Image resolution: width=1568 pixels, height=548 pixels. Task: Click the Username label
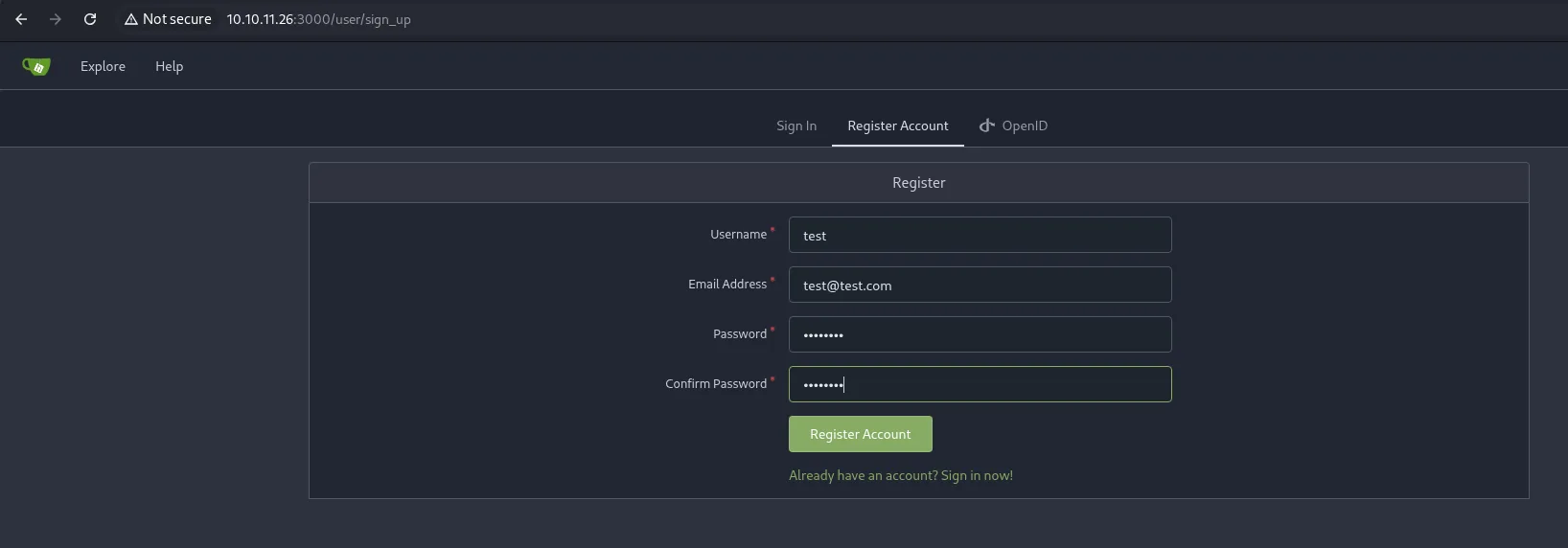pyautogui.click(x=738, y=234)
